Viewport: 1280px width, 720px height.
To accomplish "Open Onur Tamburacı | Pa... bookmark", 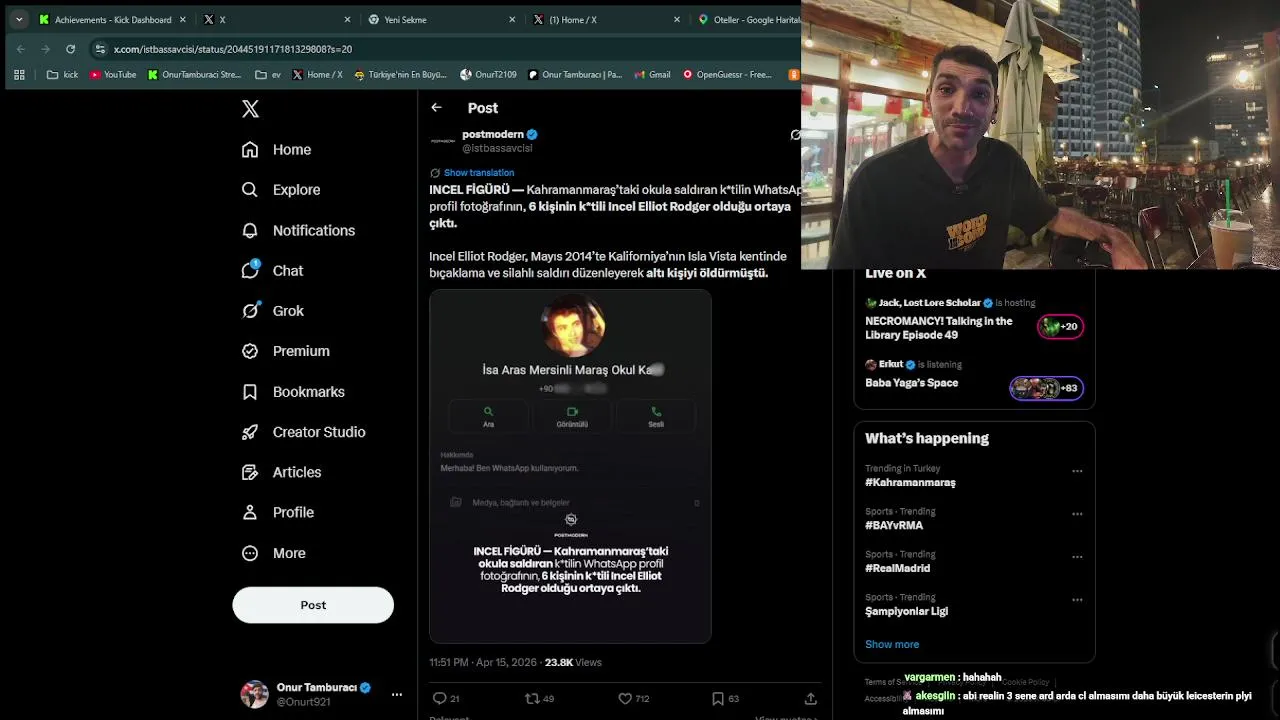I will (575, 74).
